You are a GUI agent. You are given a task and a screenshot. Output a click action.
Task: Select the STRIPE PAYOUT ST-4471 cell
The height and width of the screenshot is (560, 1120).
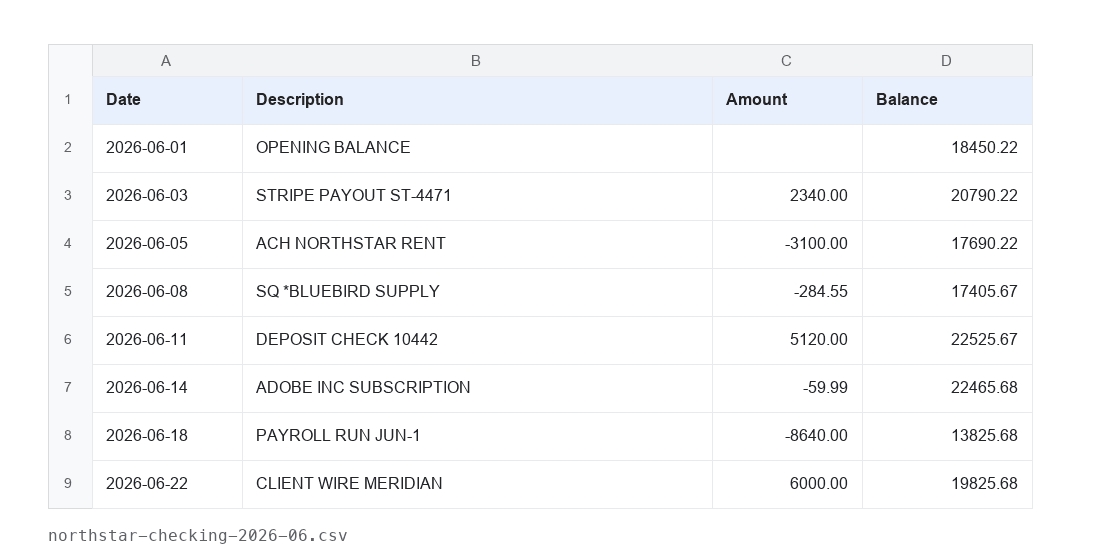point(477,196)
